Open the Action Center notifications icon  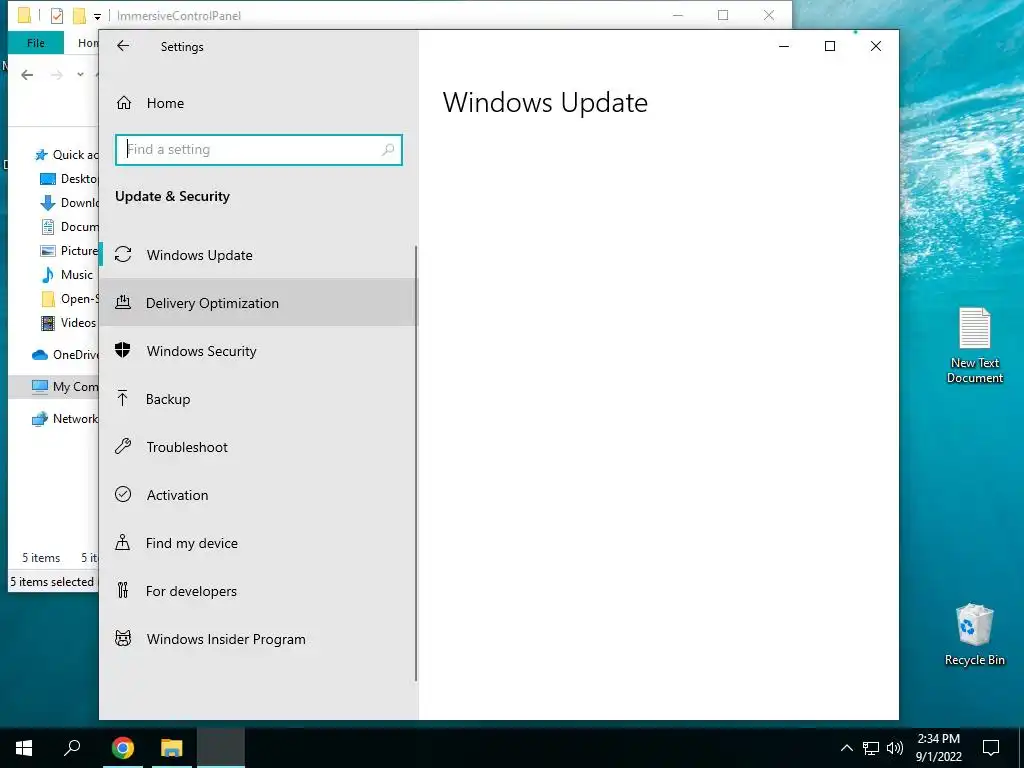[x=991, y=748]
